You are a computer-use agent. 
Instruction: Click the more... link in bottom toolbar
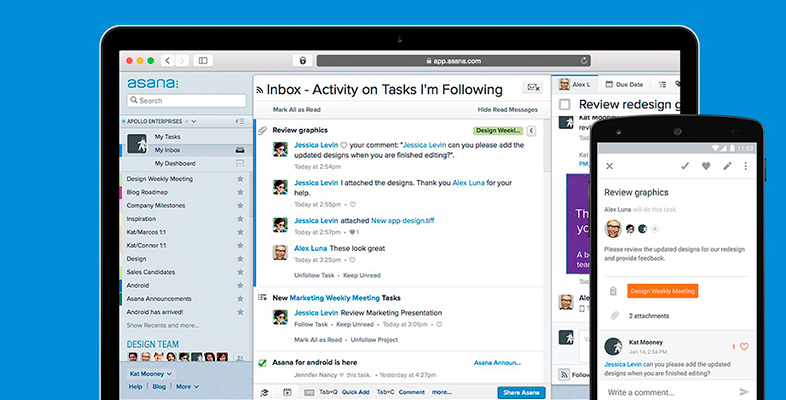tap(442, 392)
